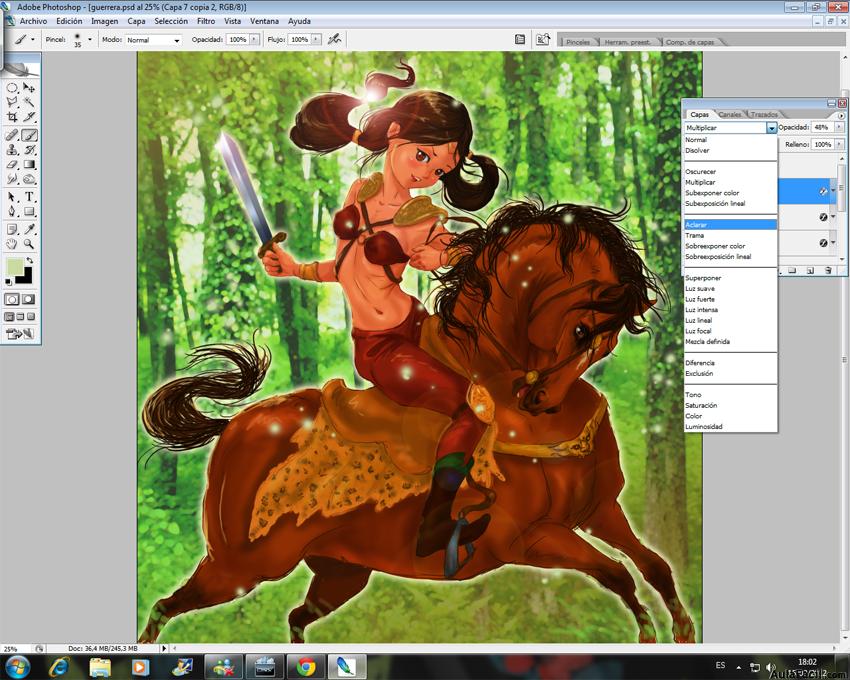Switch to Quick Mask mode
Viewport: 850px width, 680px height.
(x=29, y=299)
